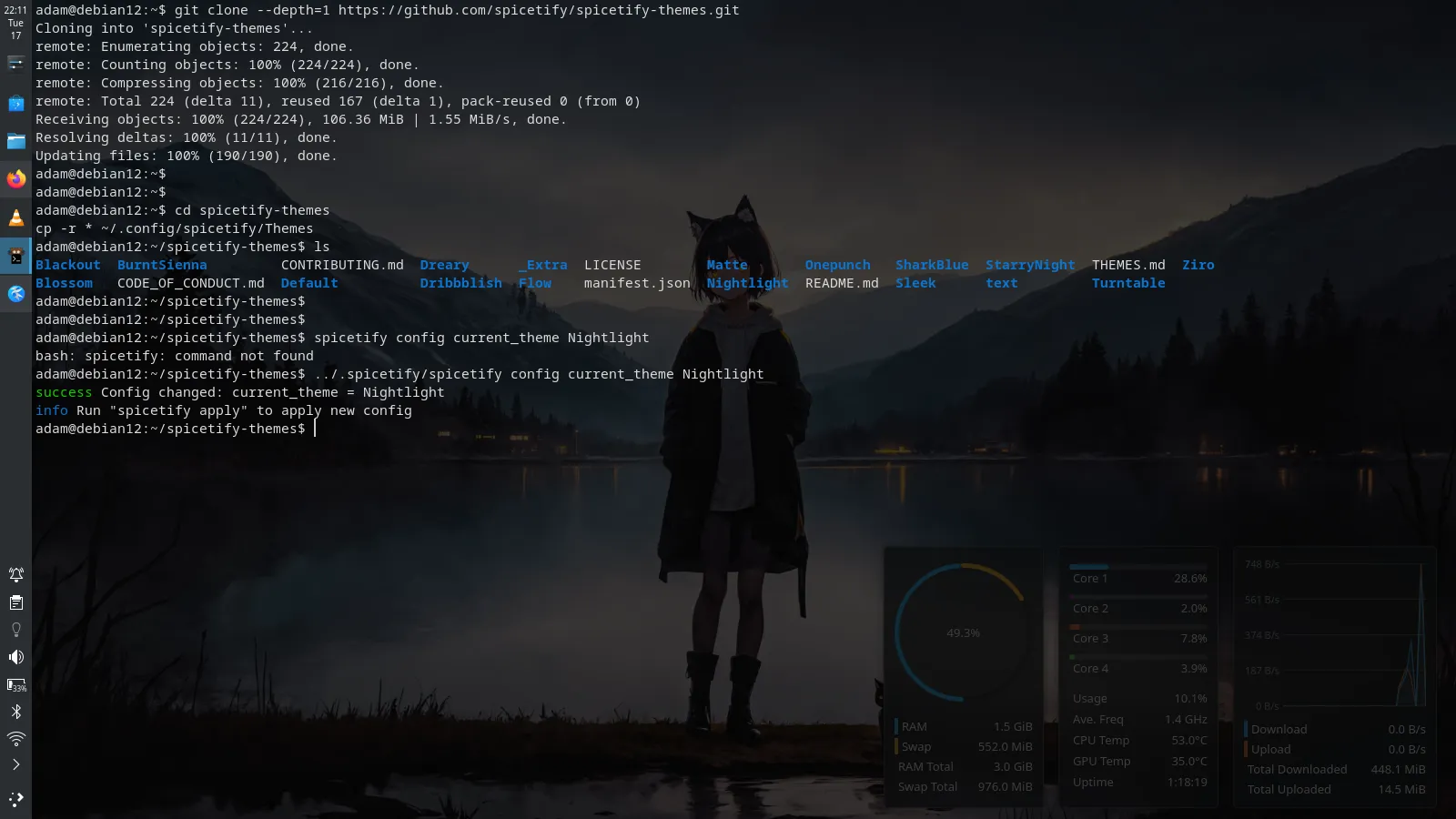Click CODE_OF_CONDUCT.md file name

pyautogui.click(x=191, y=283)
